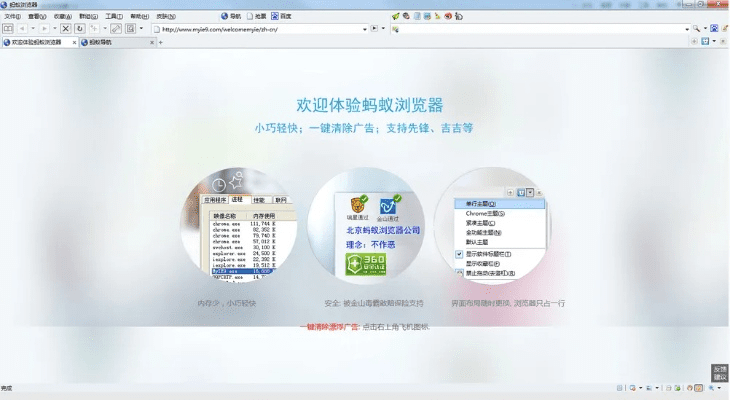
Task: Click the status bar image display icon
Action: click(x=649, y=387)
